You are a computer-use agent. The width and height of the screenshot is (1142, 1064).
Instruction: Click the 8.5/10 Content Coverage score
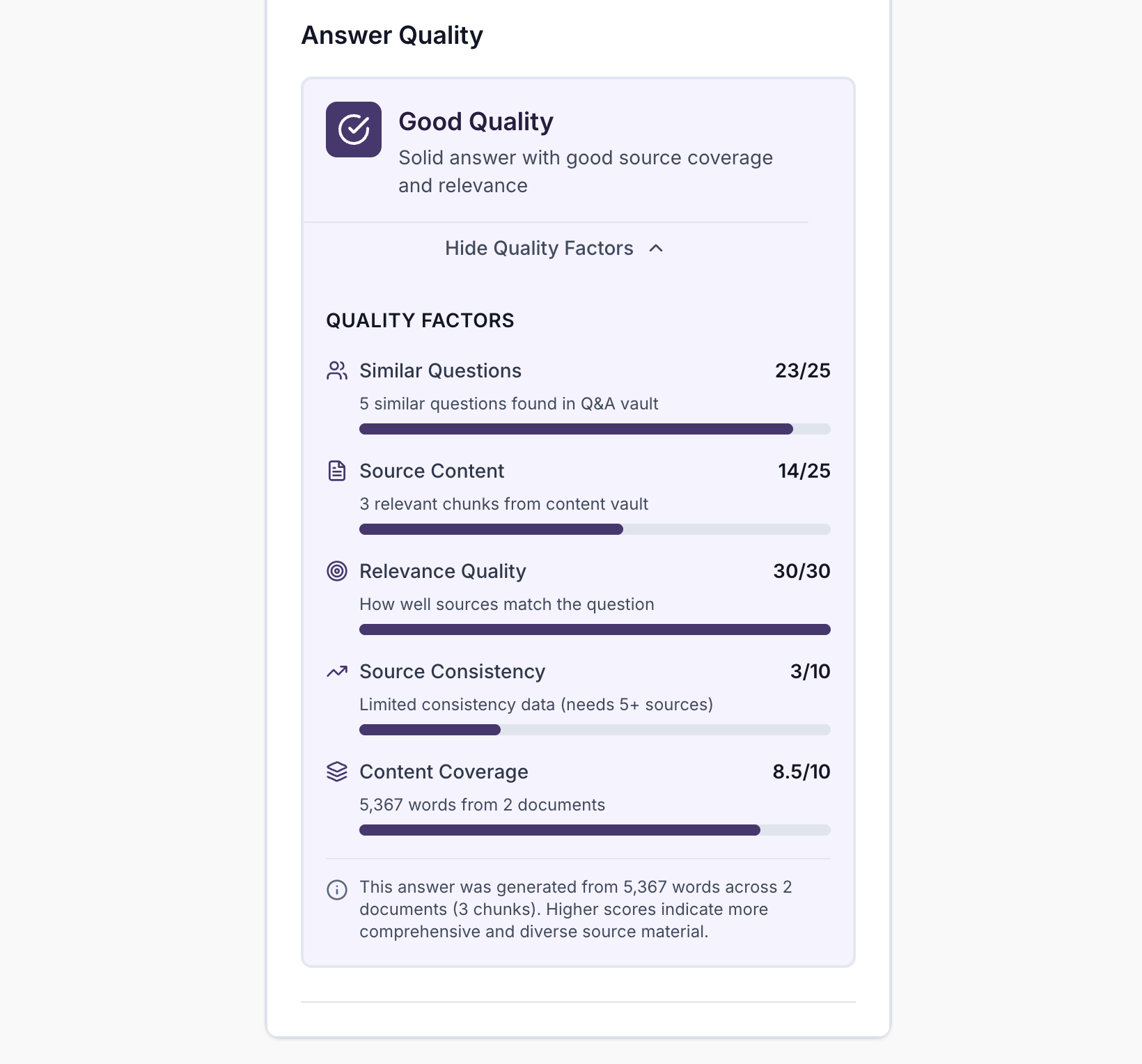[x=801, y=772]
